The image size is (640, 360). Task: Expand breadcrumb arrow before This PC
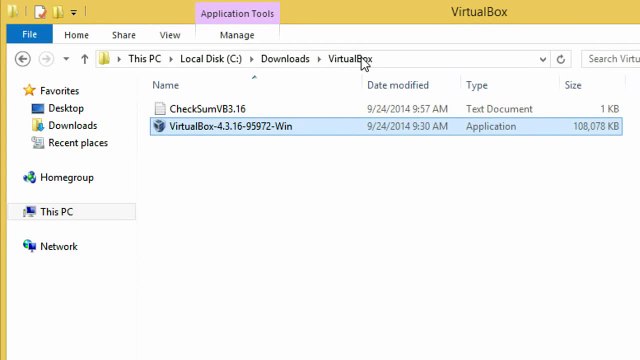click(x=119, y=59)
